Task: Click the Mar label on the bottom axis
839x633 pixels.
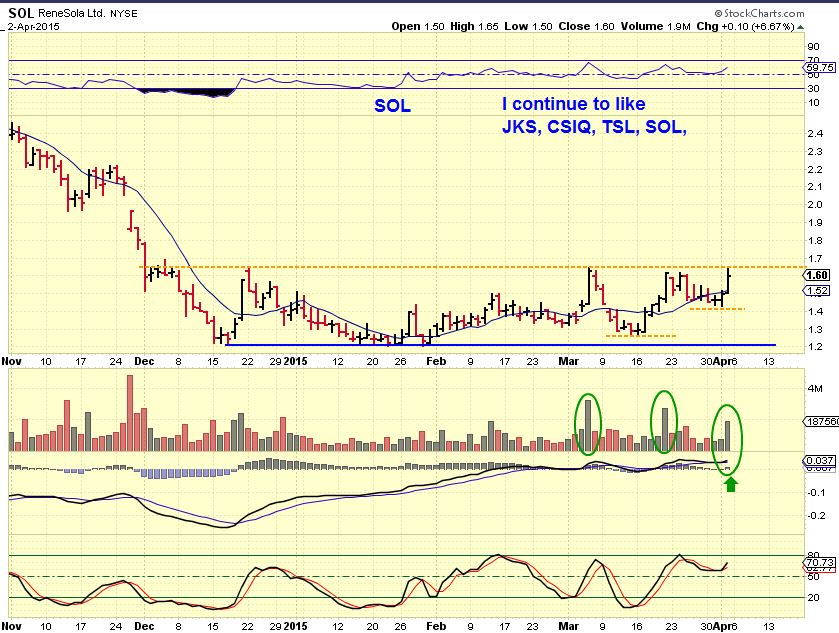Action: tap(568, 626)
